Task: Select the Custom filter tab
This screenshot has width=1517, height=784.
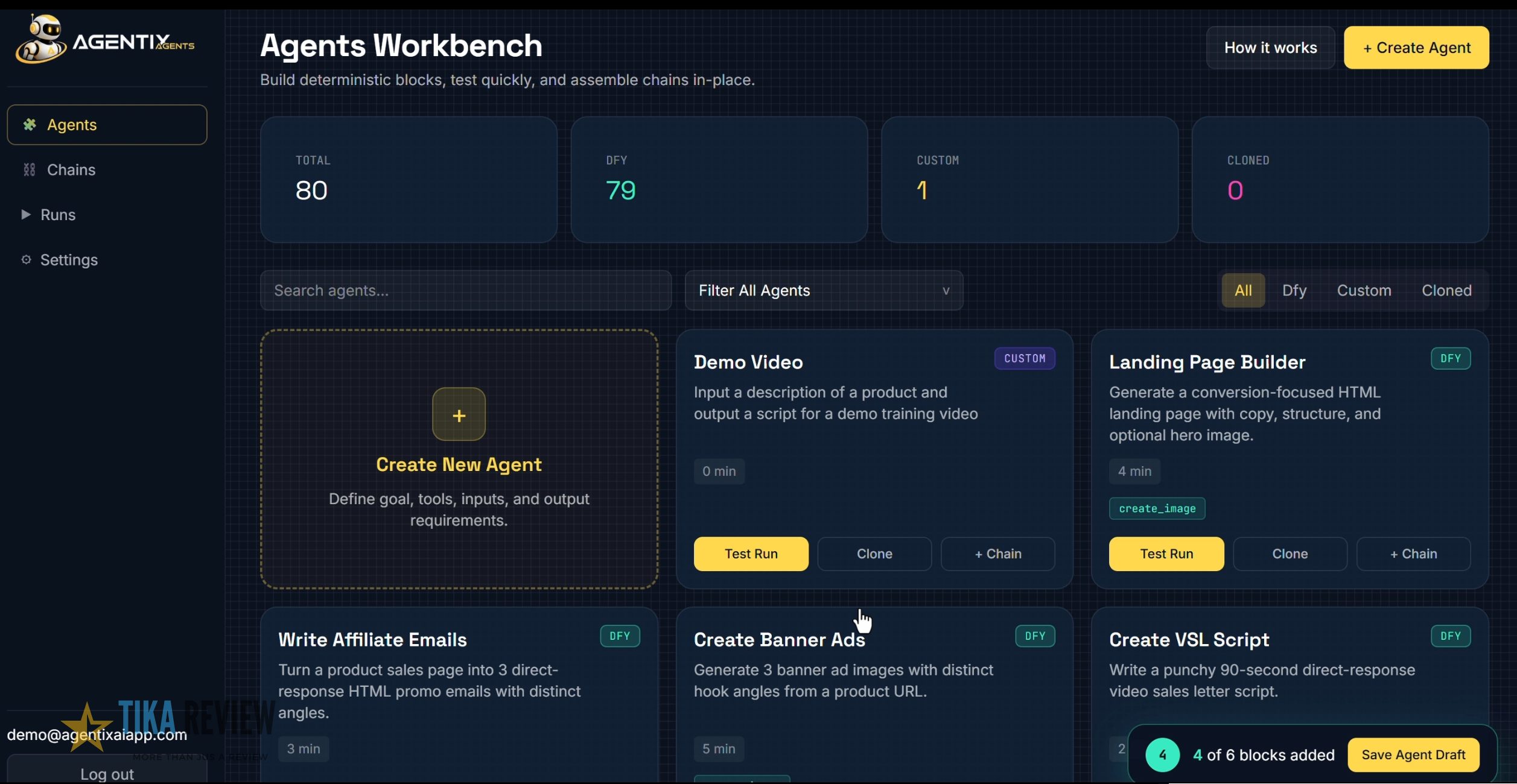Action: (x=1364, y=290)
